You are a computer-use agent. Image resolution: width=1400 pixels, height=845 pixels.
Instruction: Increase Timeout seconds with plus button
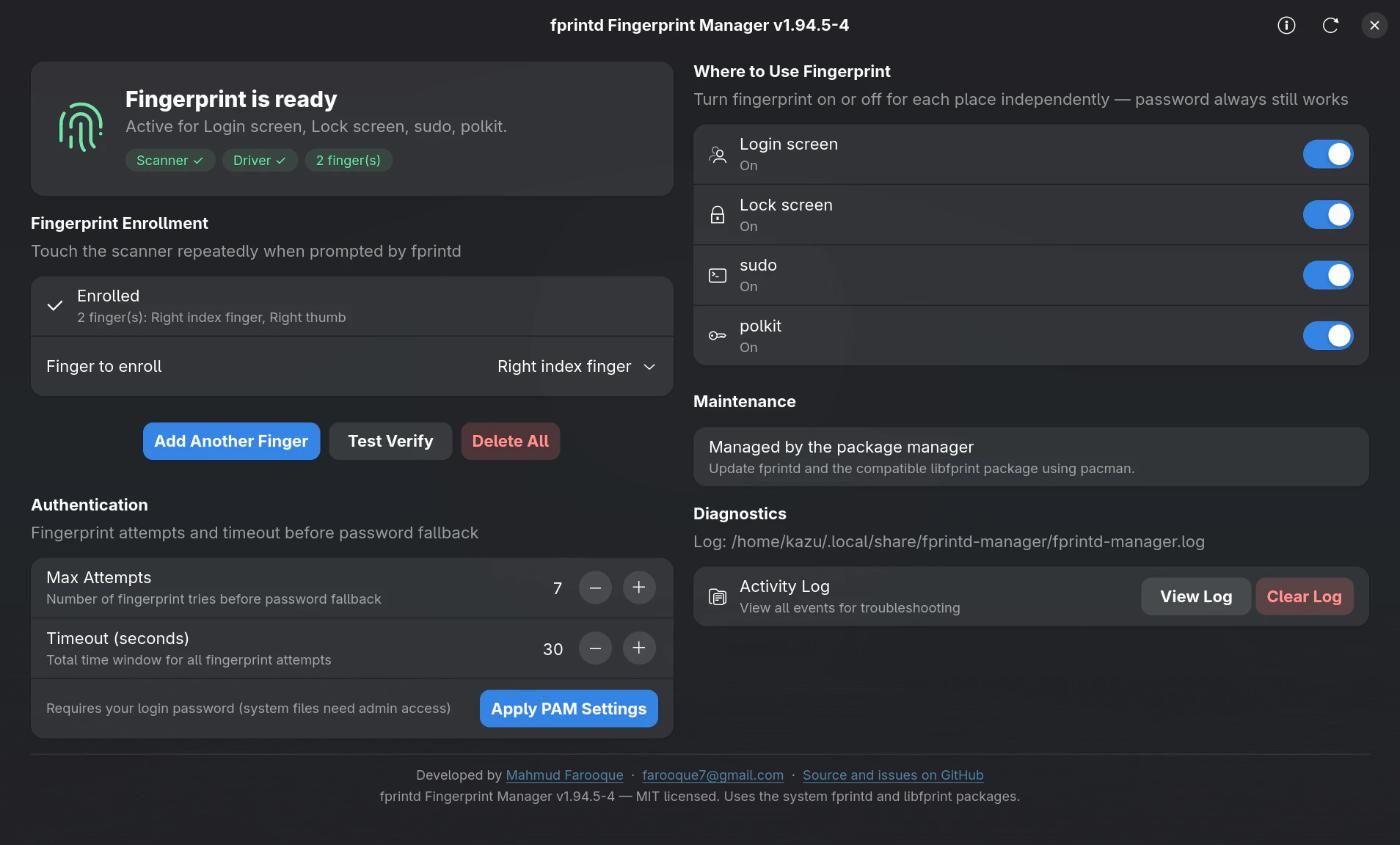tap(639, 648)
